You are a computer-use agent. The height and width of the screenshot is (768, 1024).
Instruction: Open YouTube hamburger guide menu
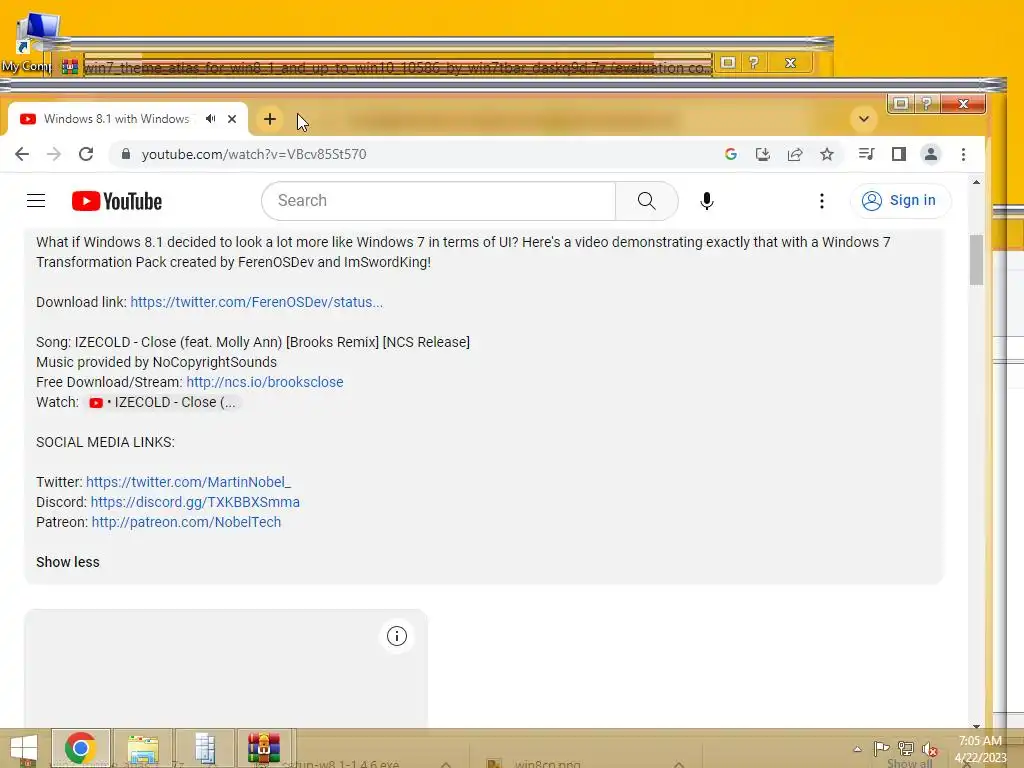tap(36, 200)
